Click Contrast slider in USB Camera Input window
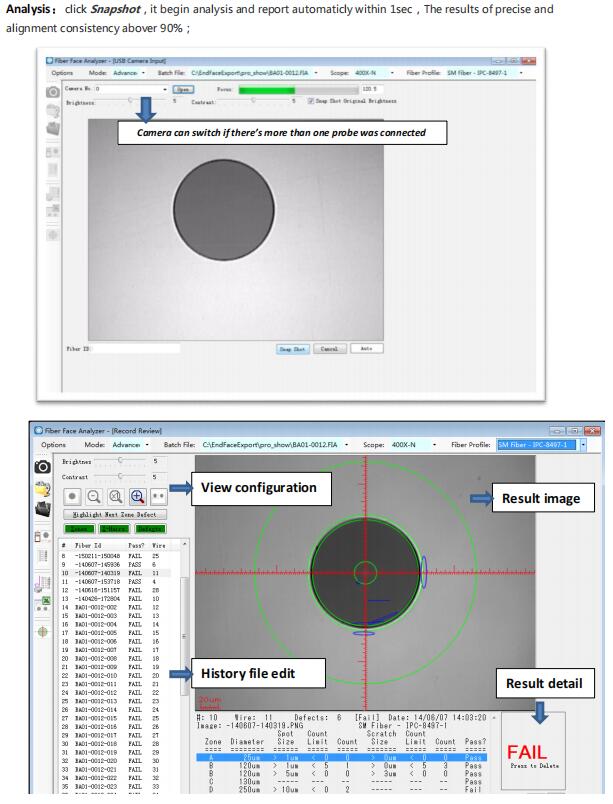 coord(255,102)
